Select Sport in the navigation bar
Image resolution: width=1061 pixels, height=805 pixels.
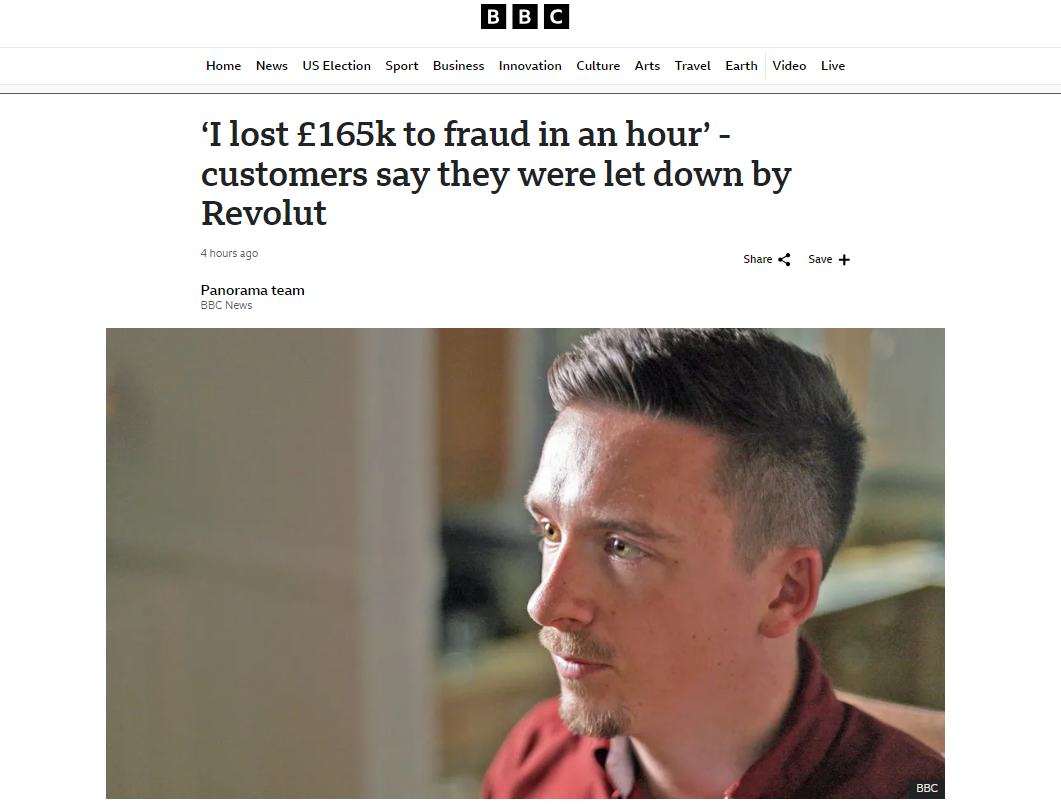coord(401,66)
